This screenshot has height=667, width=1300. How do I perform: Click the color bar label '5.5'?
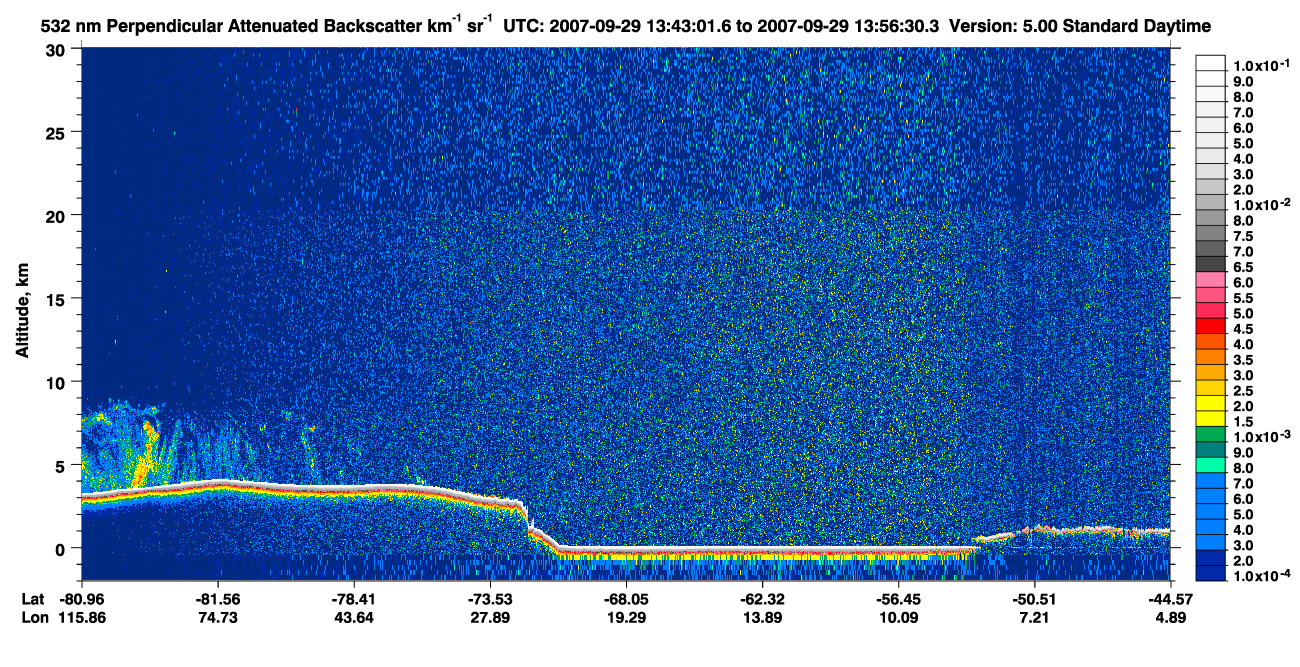(1243, 298)
